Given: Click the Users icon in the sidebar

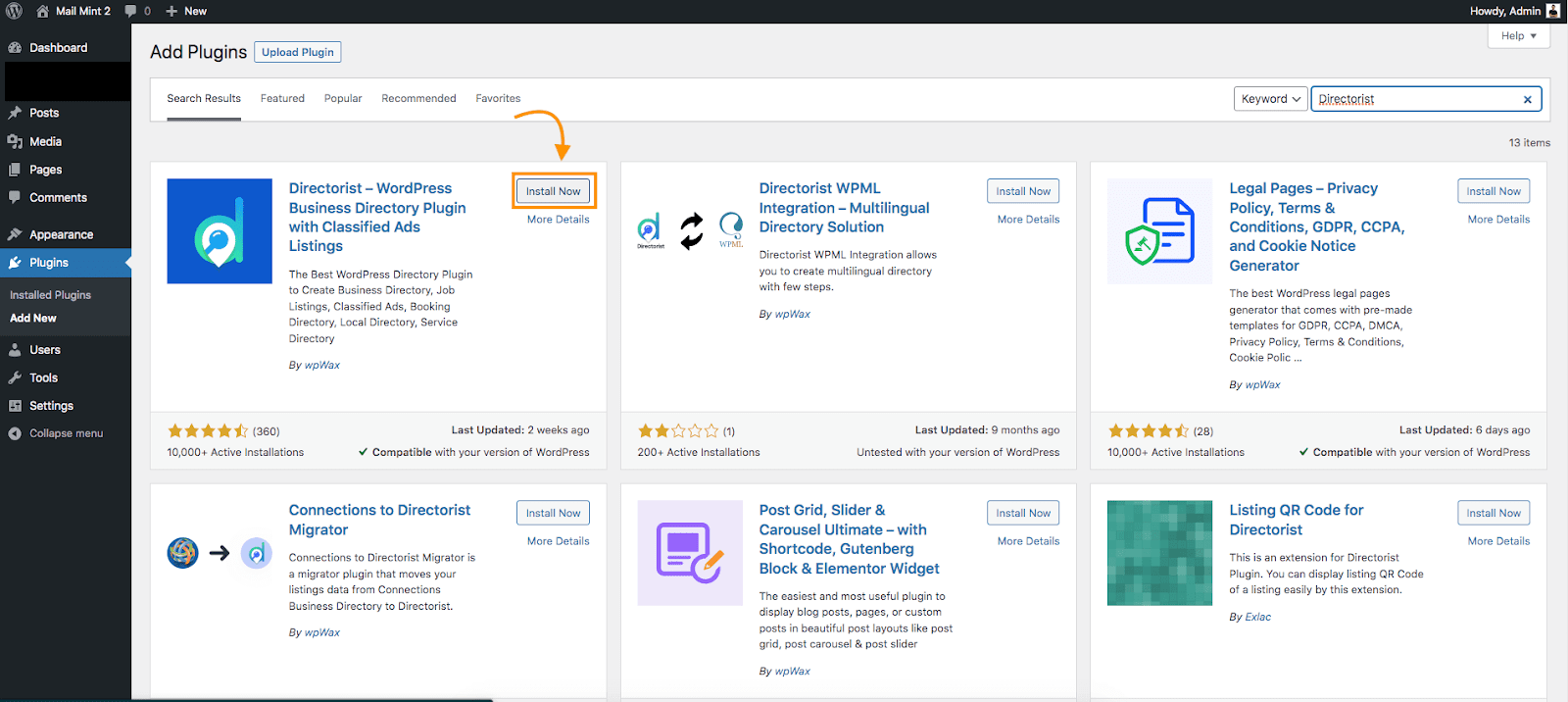Looking at the screenshot, I should tap(15, 349).
